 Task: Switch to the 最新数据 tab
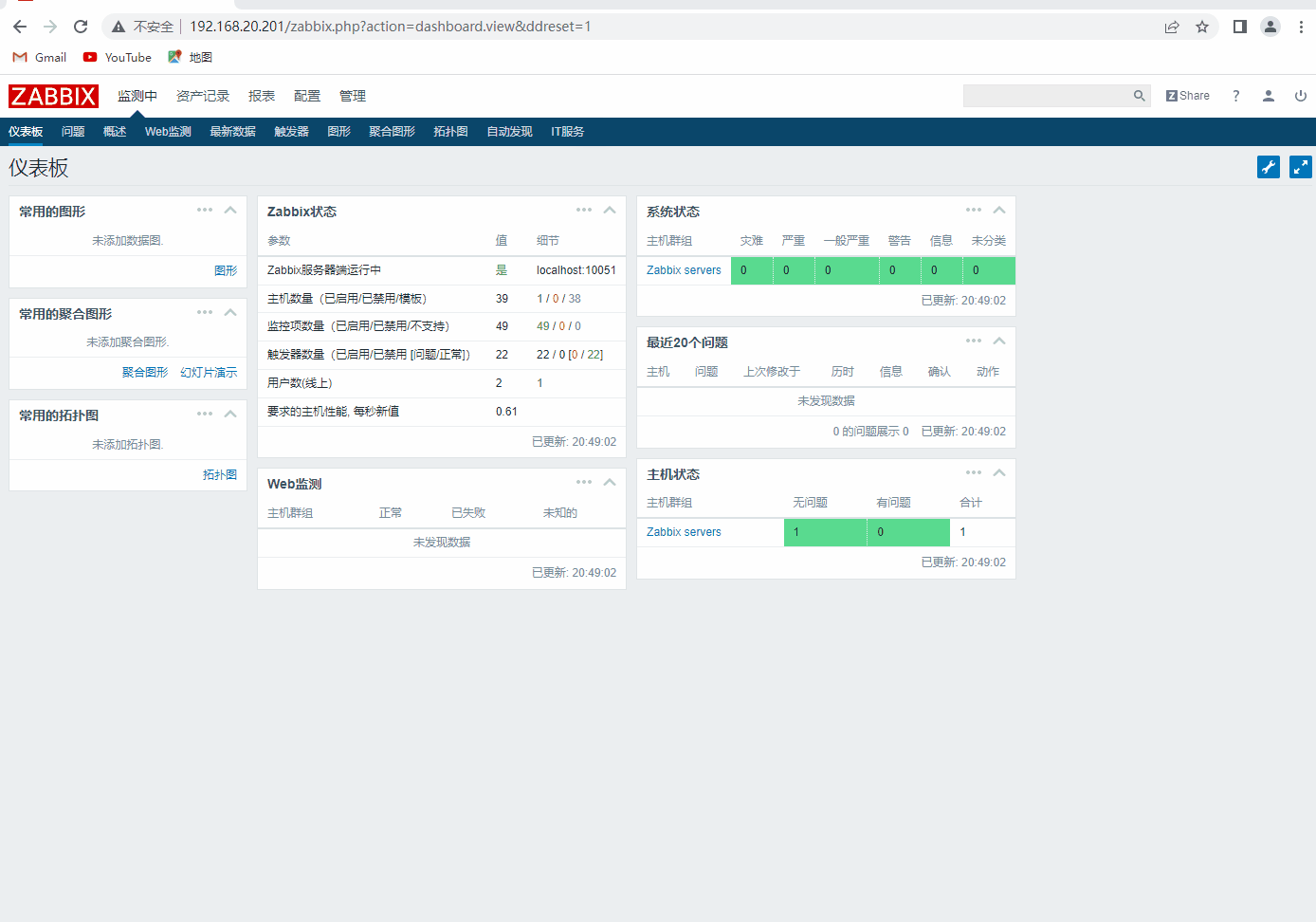[x=233, y=131]
